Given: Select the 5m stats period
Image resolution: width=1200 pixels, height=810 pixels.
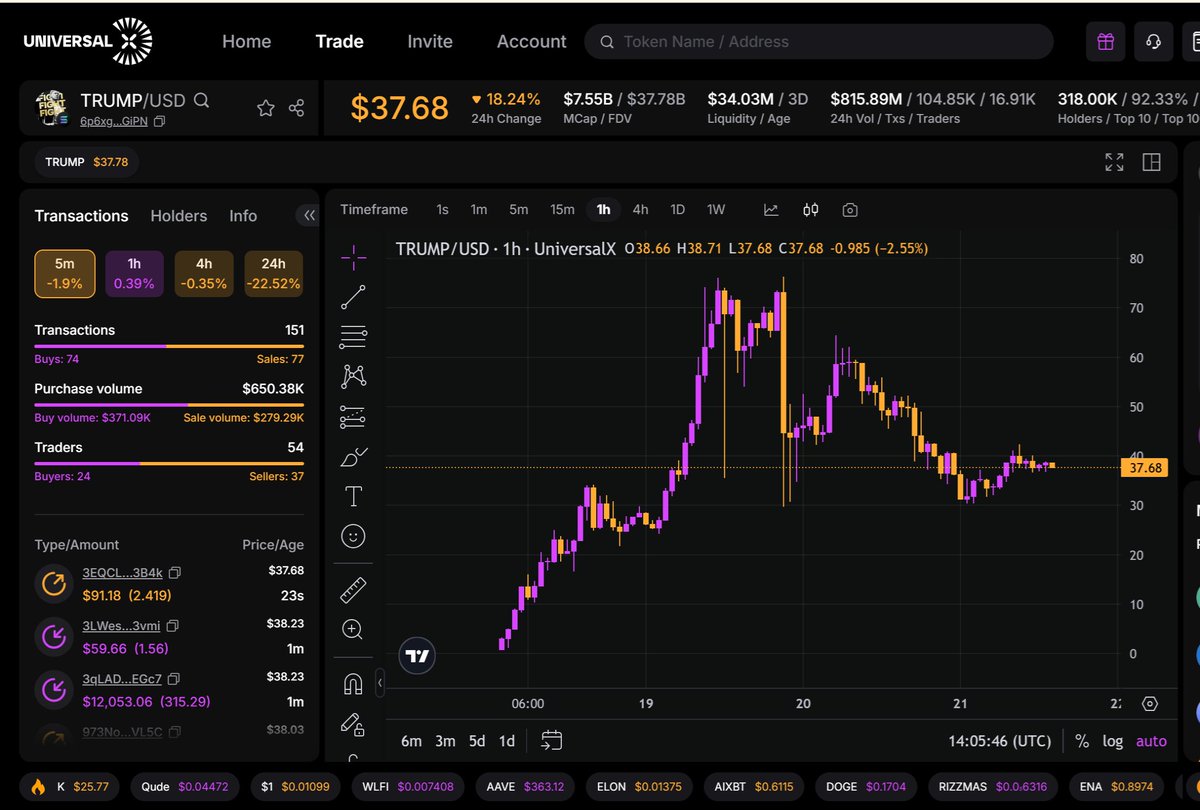Looking at the screenshot, I should tap(65, 274).
